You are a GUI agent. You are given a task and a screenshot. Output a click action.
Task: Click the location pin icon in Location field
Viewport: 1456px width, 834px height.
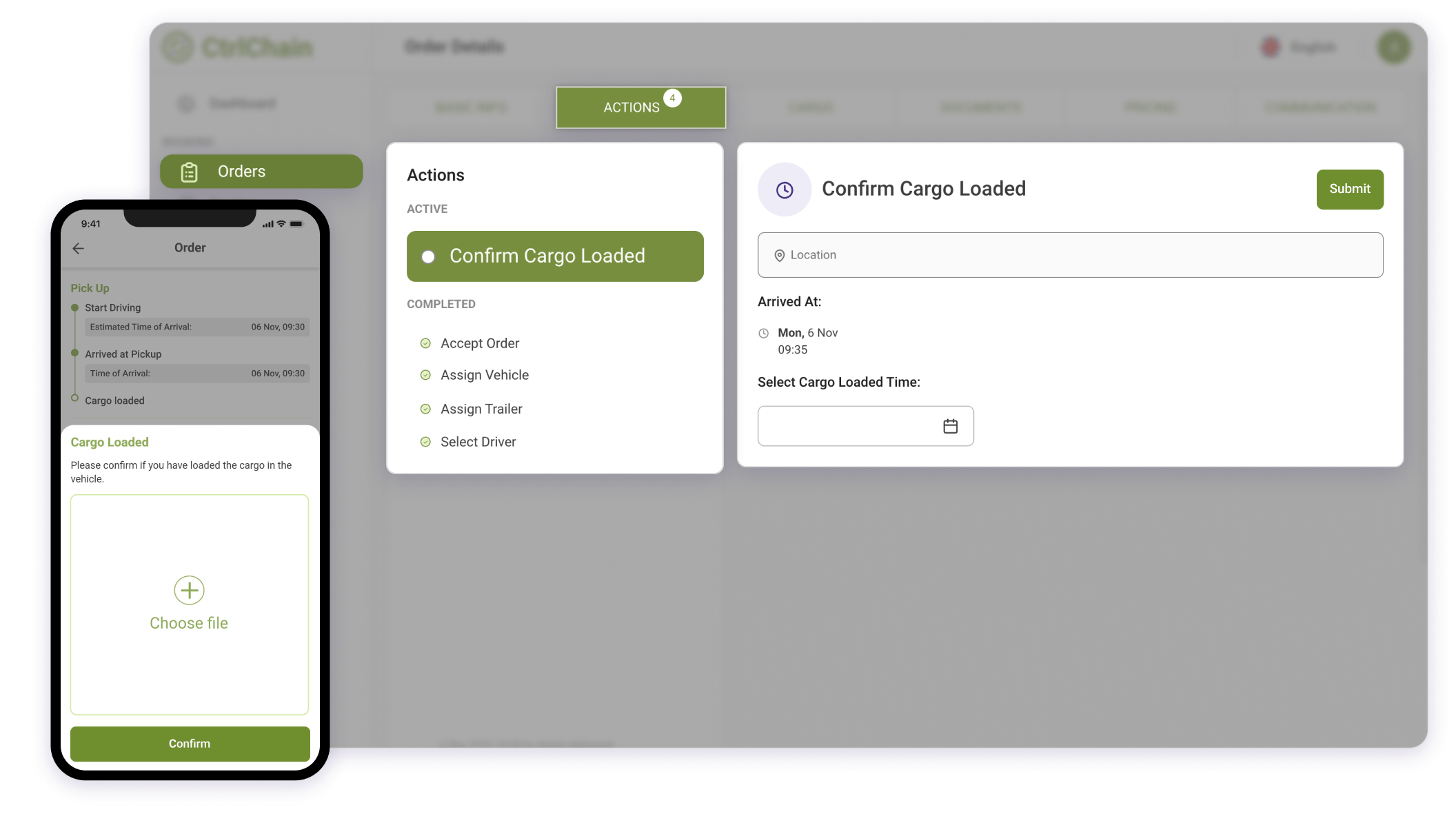(778, 255)
